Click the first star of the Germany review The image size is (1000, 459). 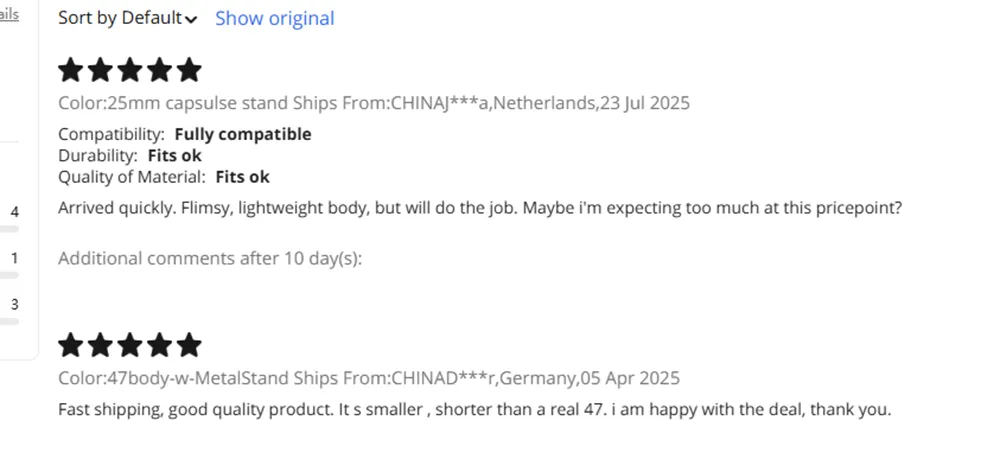71,345
